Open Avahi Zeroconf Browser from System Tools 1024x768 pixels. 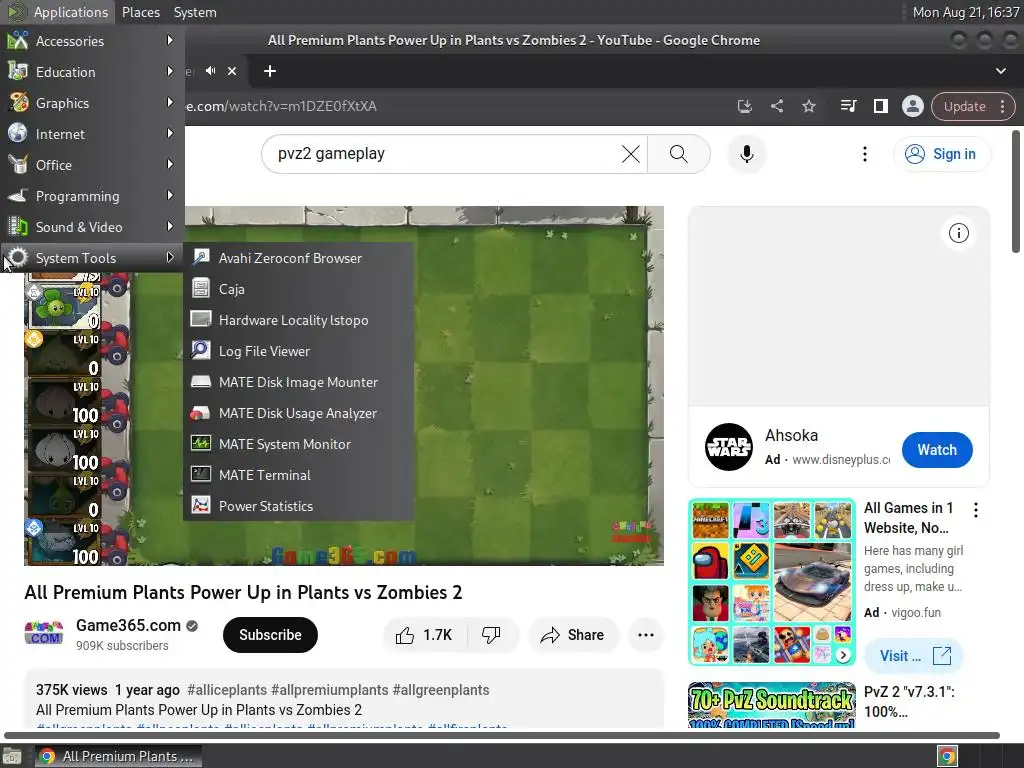298,258
